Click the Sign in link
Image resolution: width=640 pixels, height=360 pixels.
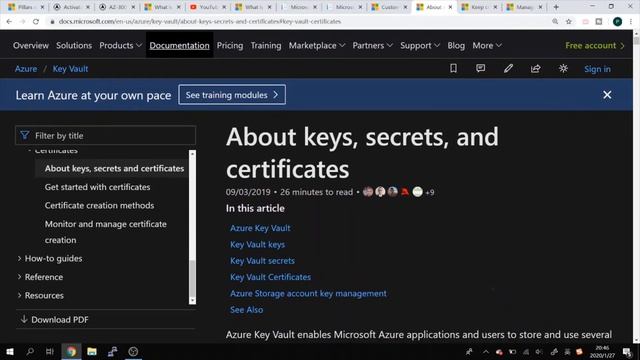coord(597,69)
